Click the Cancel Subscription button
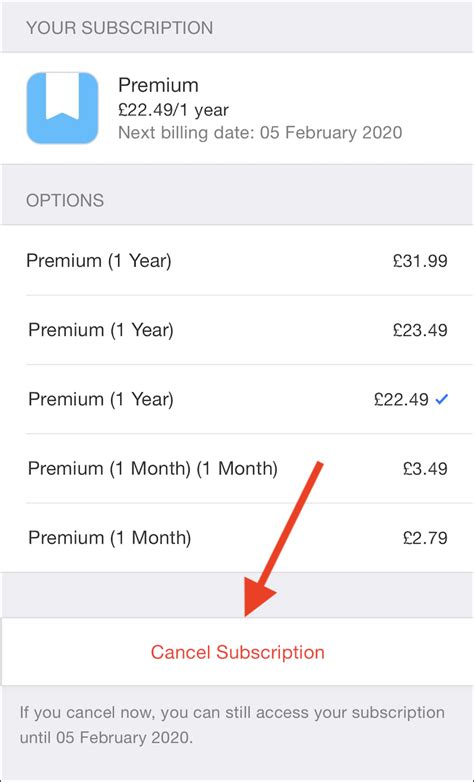The height and width of the screenshot is (782, 474). coord(237,652)
